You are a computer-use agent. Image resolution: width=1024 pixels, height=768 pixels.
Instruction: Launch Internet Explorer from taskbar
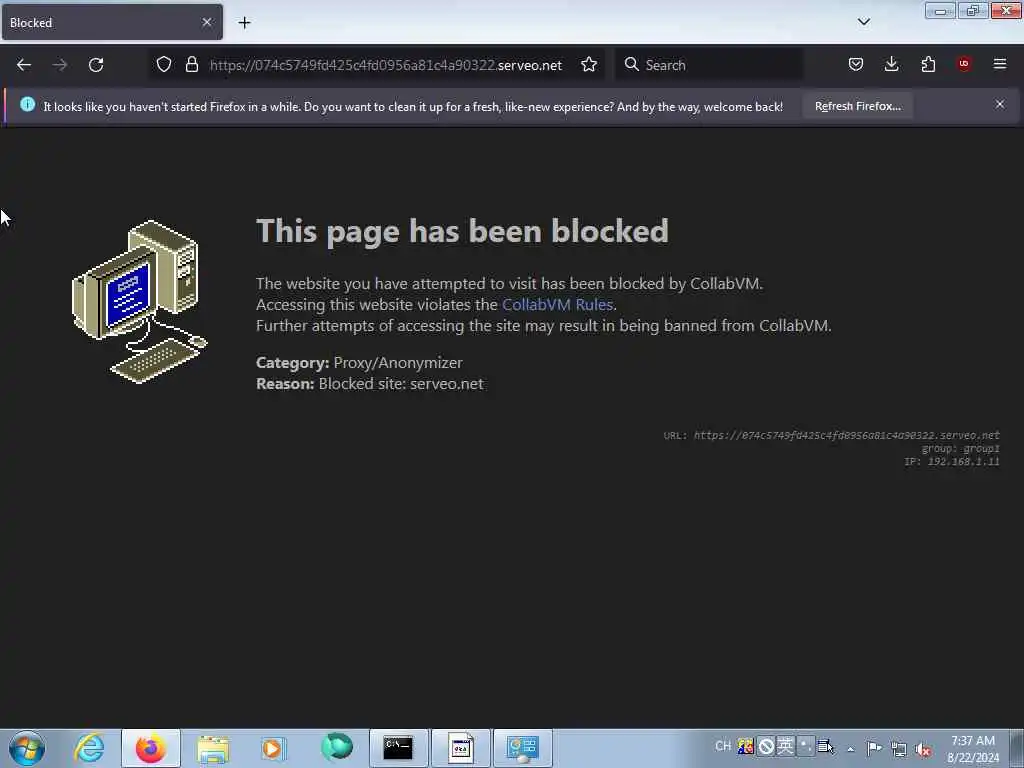pyautogui.click(x=89, y=748)
